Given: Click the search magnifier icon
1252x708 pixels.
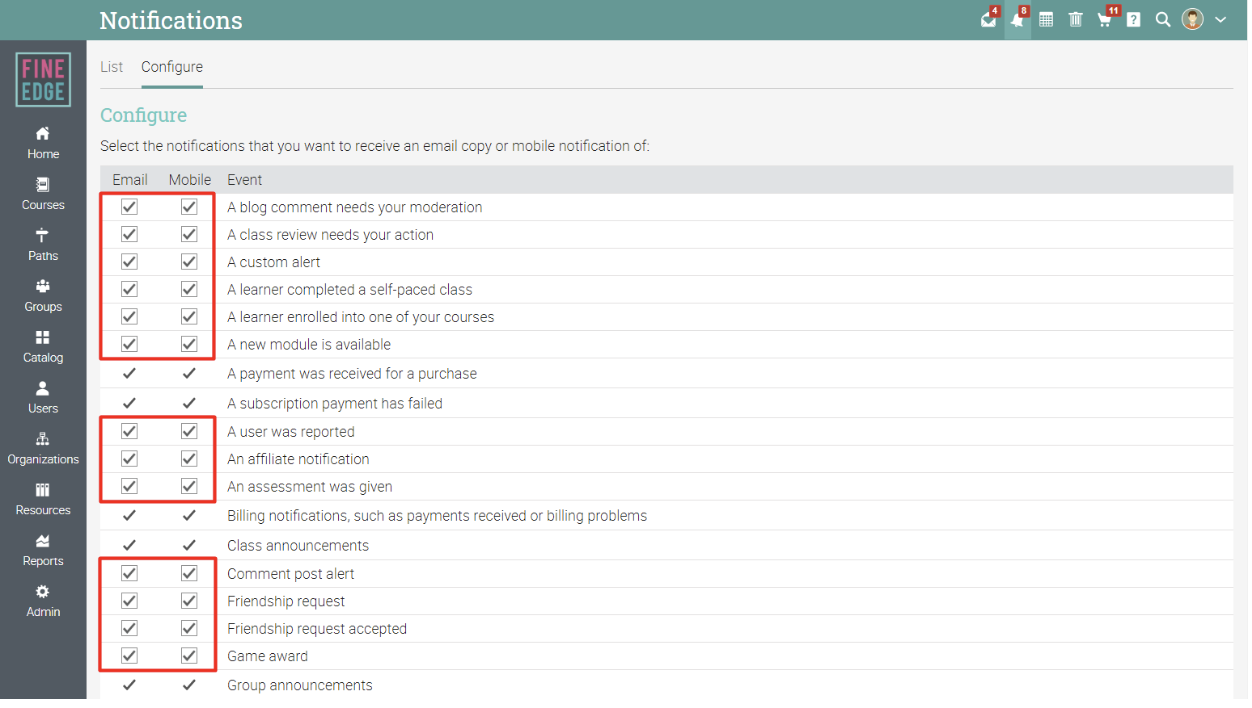Looking at the screenshot, I should pyautogui.click(x=1163, y=20).
